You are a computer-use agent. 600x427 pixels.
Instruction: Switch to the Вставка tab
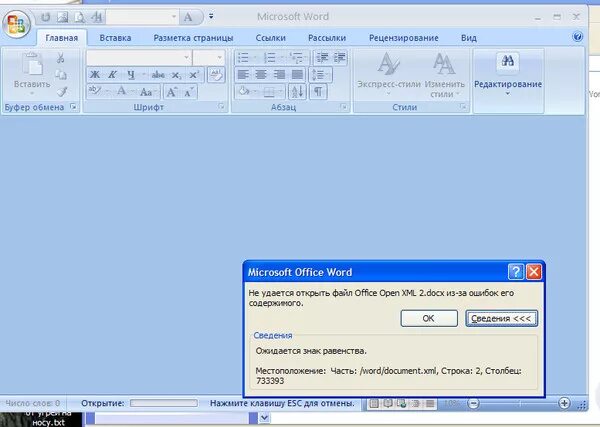click(x=115, y=38)
